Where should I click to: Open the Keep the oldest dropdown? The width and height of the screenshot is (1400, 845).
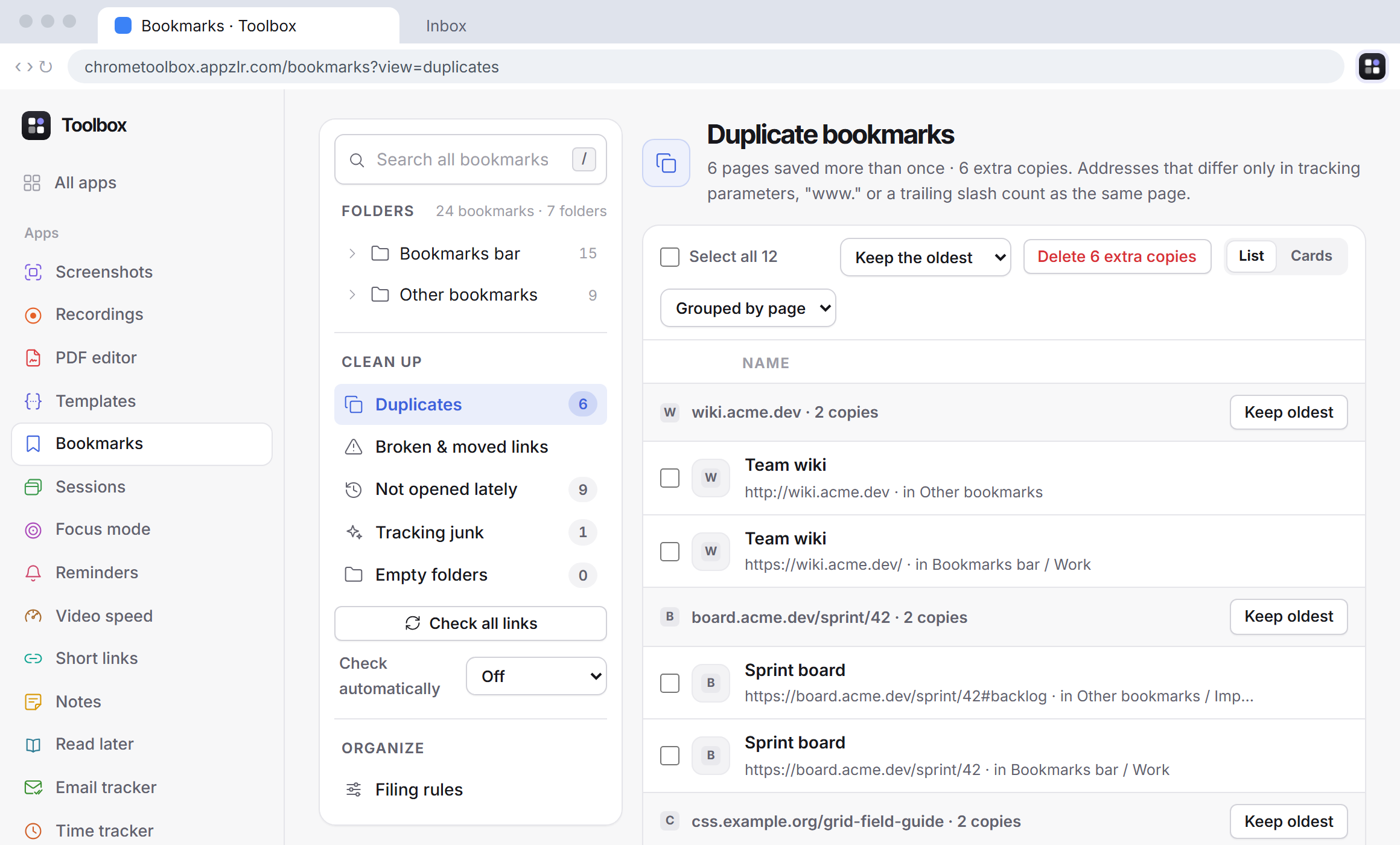926,257
